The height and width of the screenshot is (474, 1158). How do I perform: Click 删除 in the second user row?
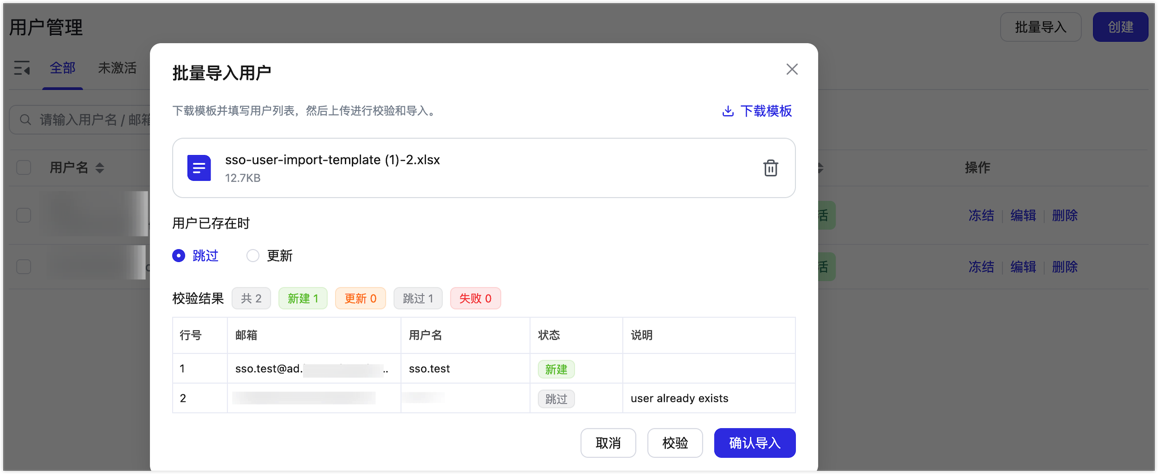(x=1064, y=267)
